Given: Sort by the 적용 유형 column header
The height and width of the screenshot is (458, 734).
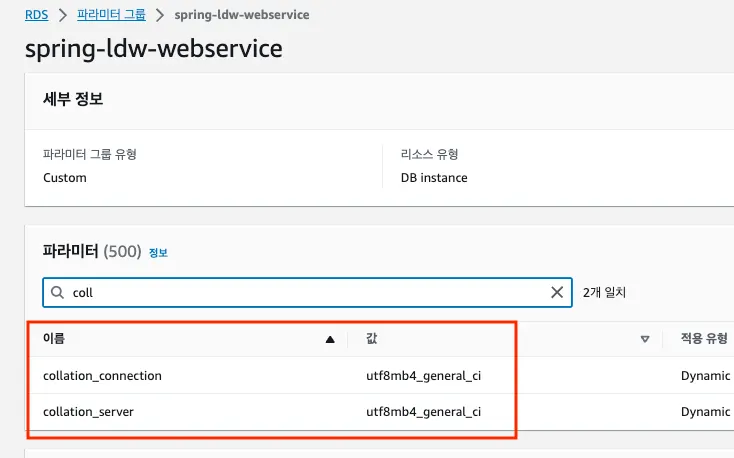Looking at the screenshot, I should [704, 339].
